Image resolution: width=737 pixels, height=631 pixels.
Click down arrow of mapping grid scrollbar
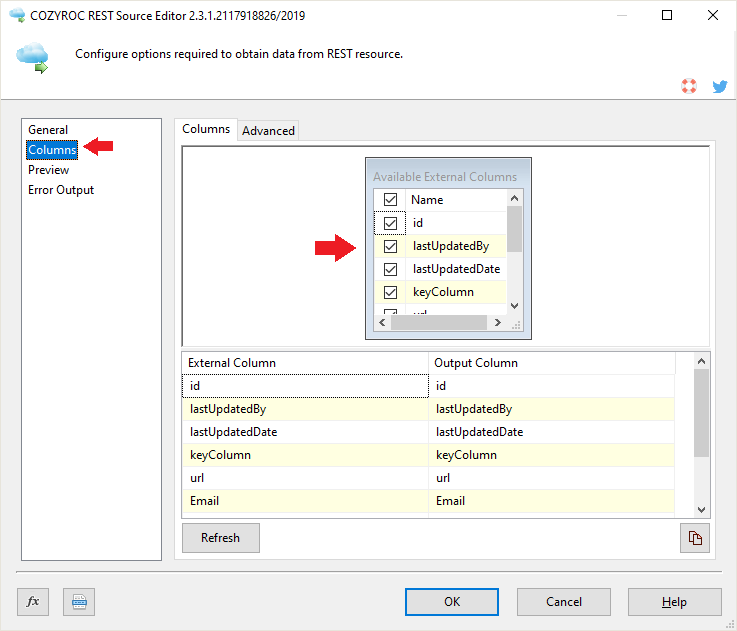(701, 510)
